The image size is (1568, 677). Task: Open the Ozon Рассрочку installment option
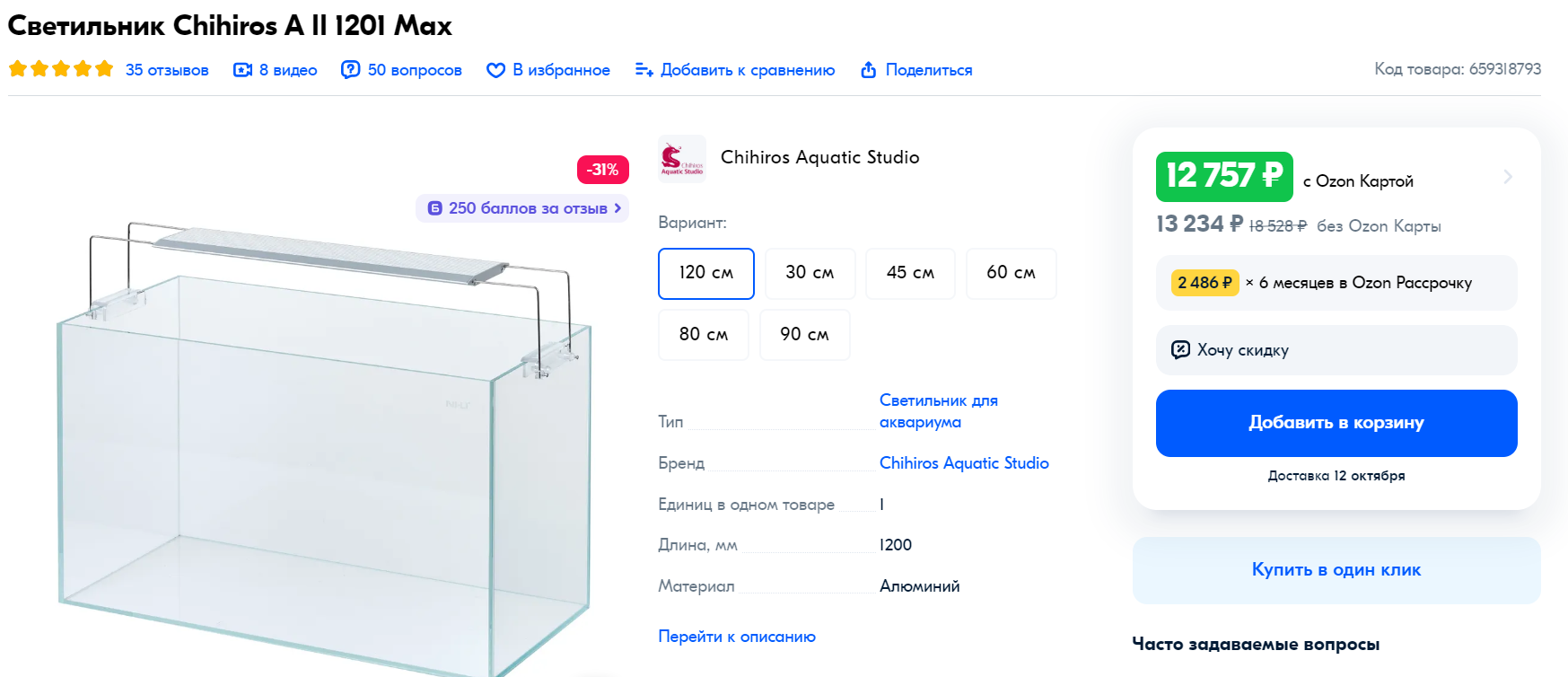[x=1336, y=283]
